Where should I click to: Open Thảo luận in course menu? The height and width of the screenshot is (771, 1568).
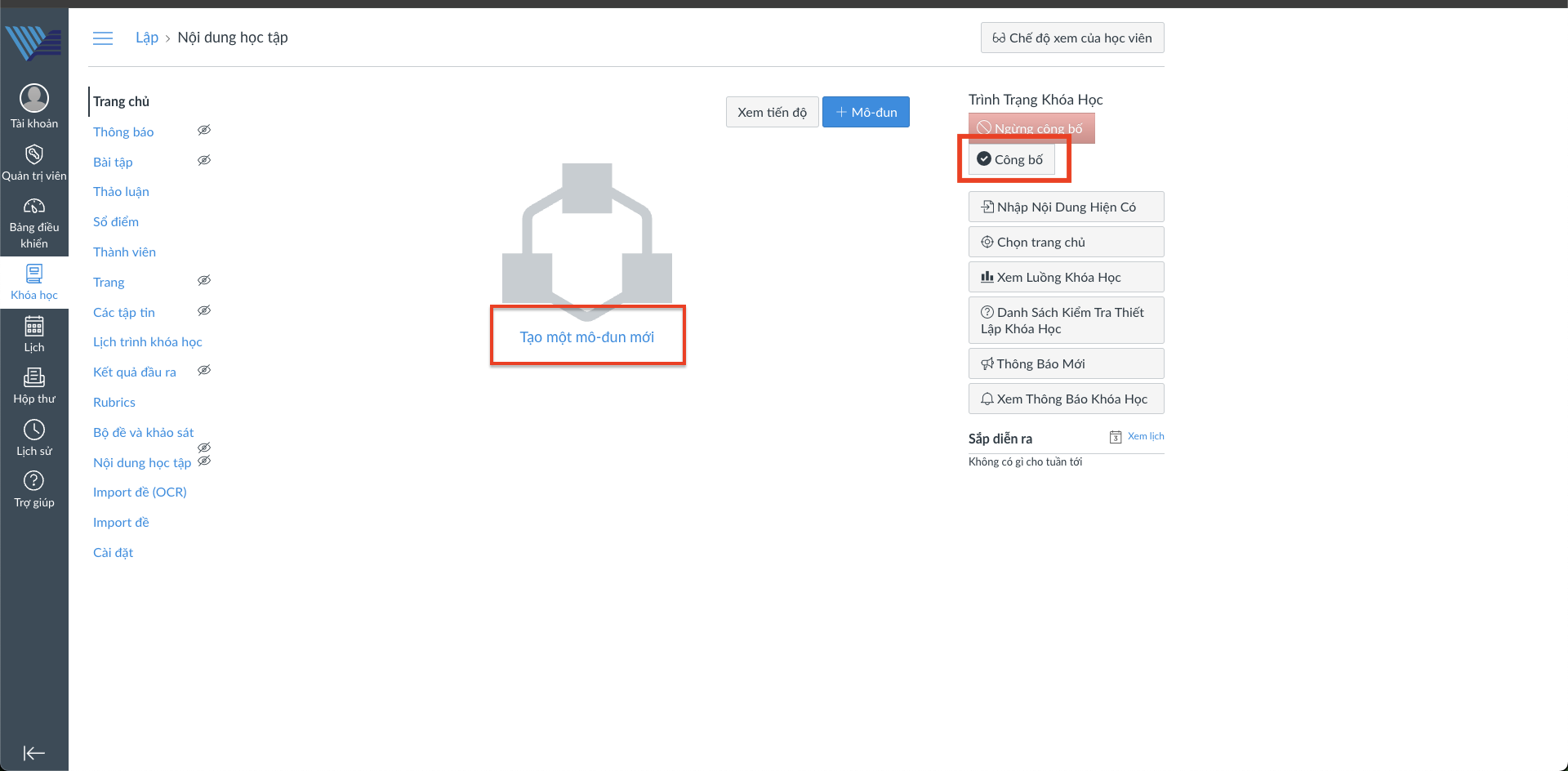121,192
